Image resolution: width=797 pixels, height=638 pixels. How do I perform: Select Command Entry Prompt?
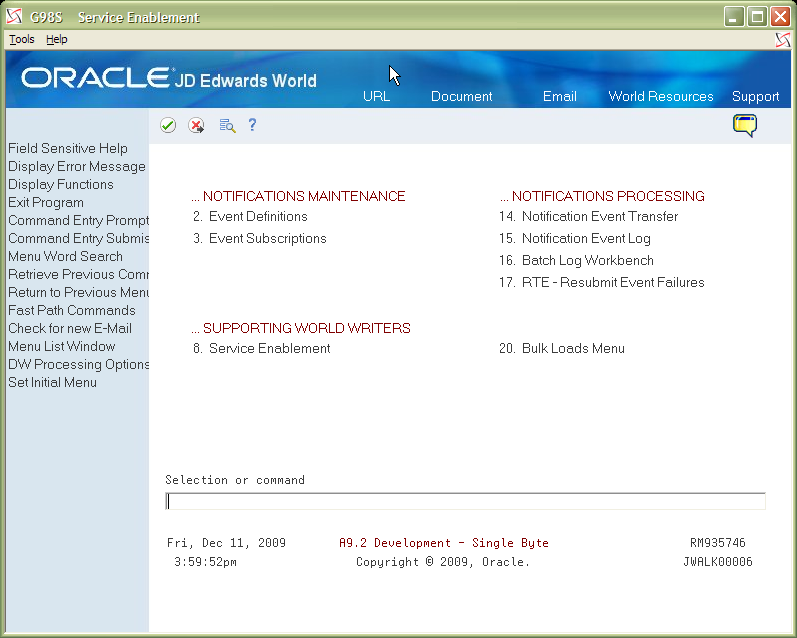click(x=78, y=221)
